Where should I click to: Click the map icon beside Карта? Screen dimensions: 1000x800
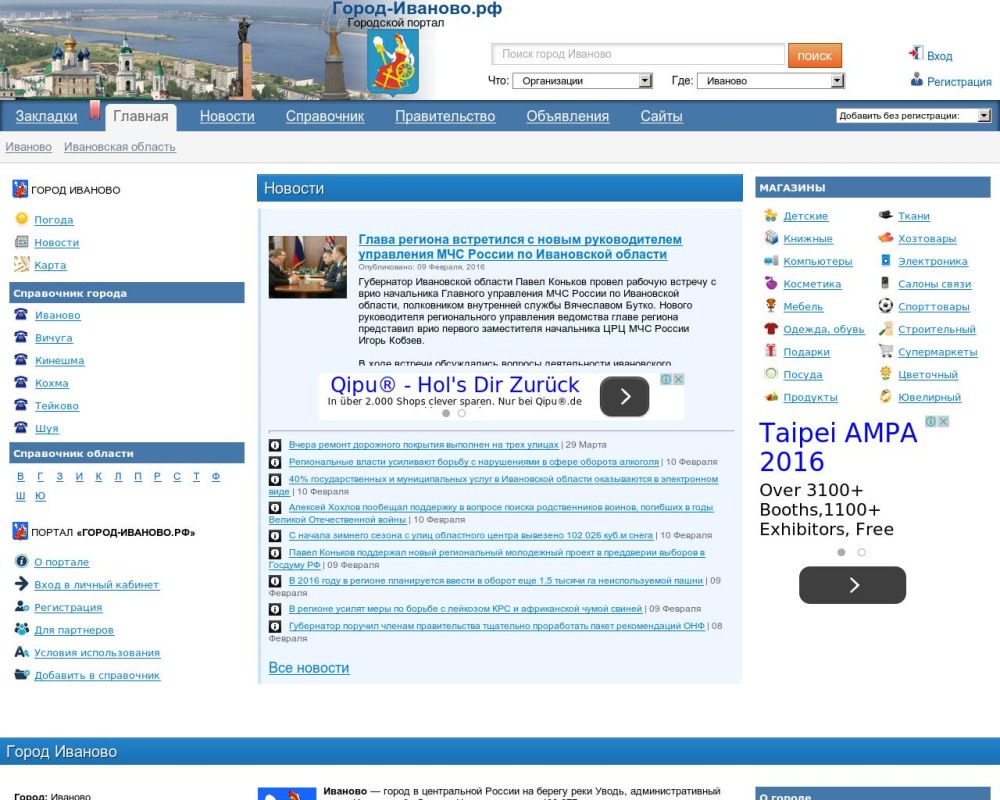pyautogui.click(x=21, y=265)
